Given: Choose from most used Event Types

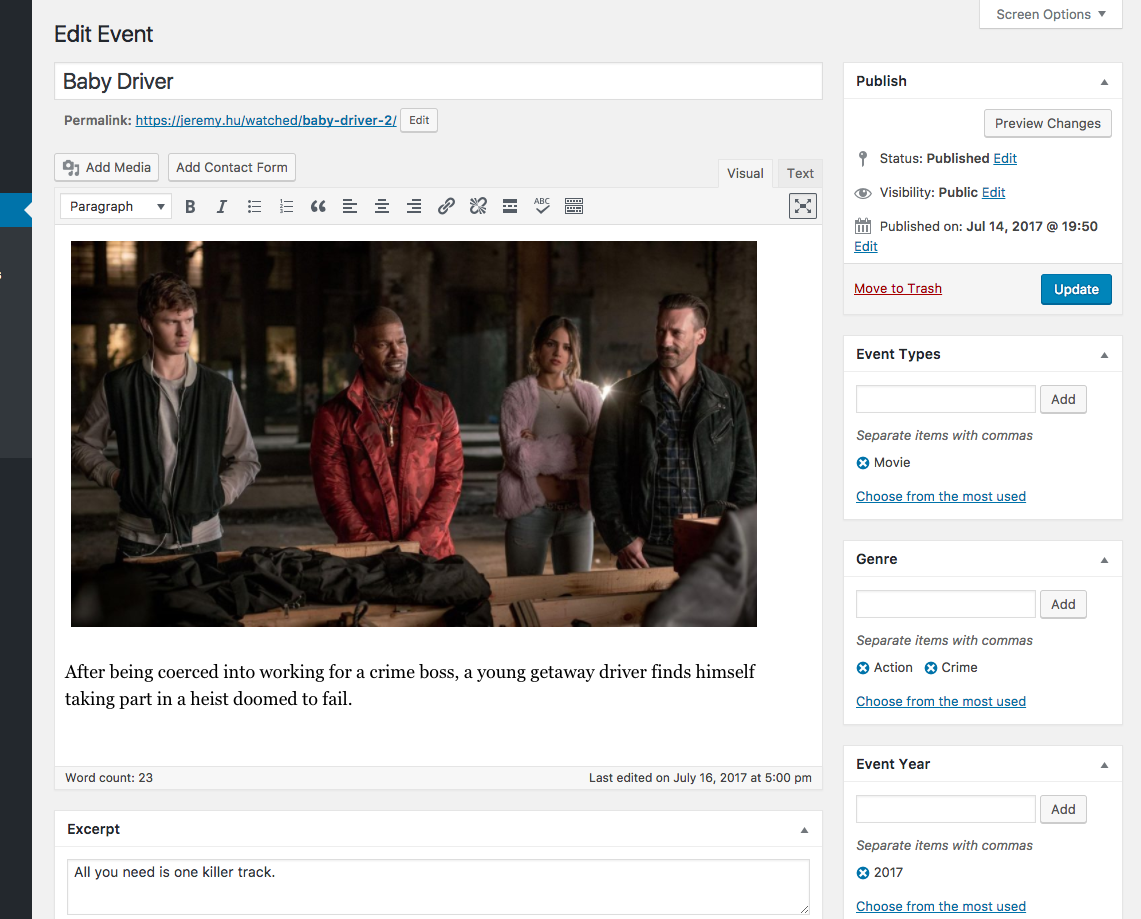Looking at the screenshot, I should coord(941,497).
